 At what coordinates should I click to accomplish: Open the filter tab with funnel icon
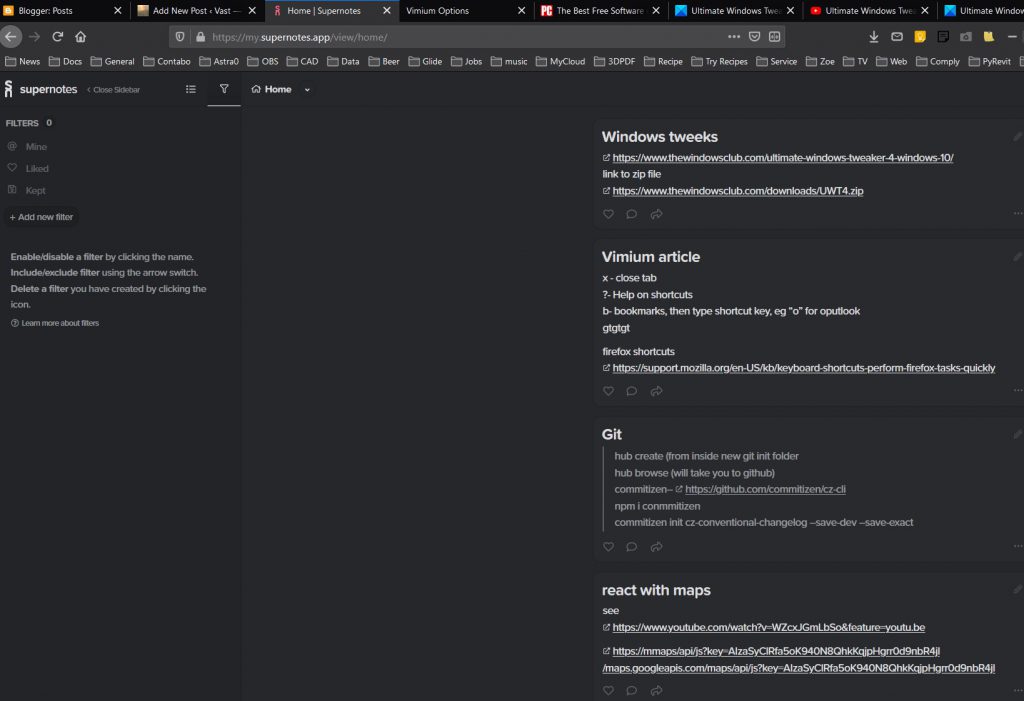point(224,89)
